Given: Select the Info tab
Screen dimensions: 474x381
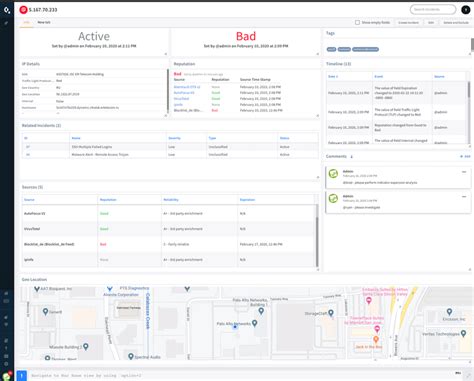Looking at the screenshot, I should point(26,22).
